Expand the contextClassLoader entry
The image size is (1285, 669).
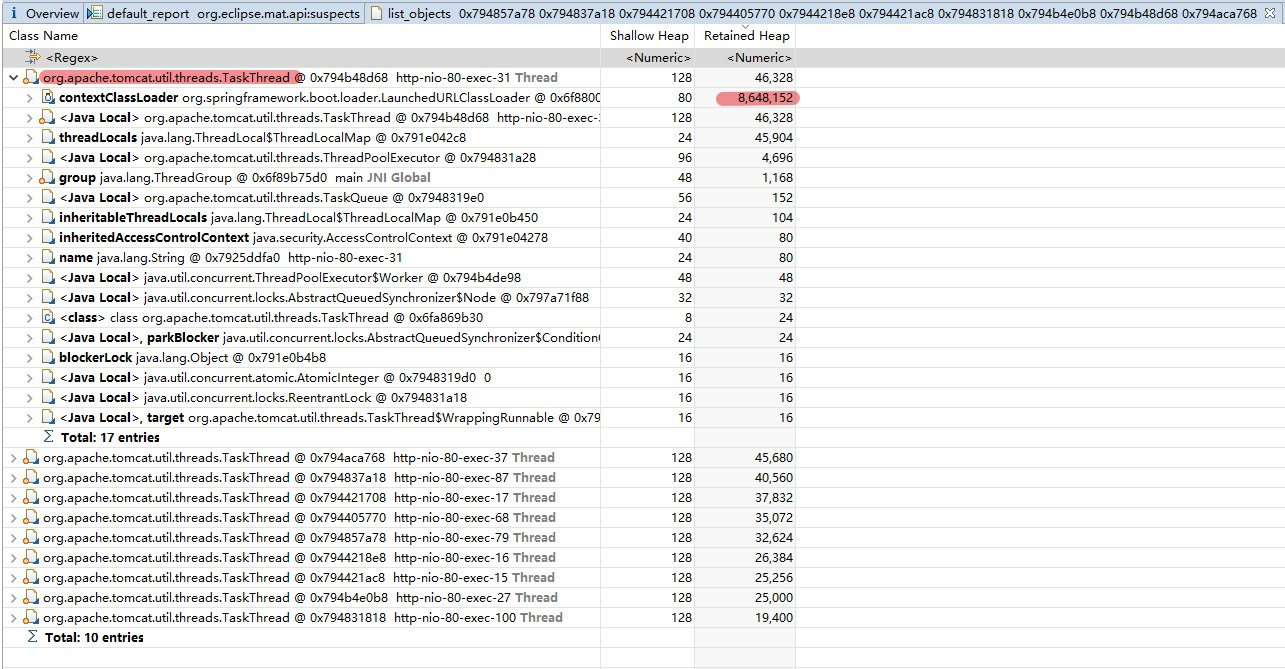point(30,98)
